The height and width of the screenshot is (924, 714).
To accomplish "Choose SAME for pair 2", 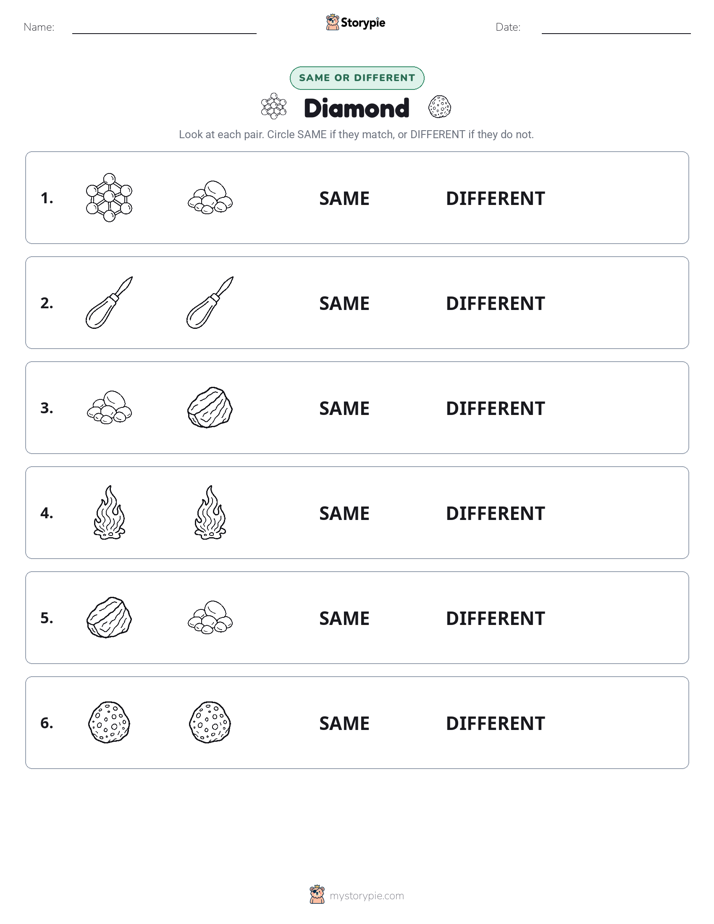I will click(344, 303).
